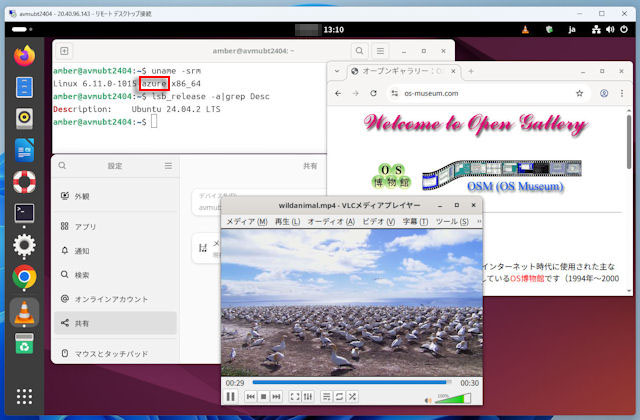Open the オーディオ(A) menu in VLC
Image resolution: width=640 pixels, height=420 pixels.
coord(331,222)
